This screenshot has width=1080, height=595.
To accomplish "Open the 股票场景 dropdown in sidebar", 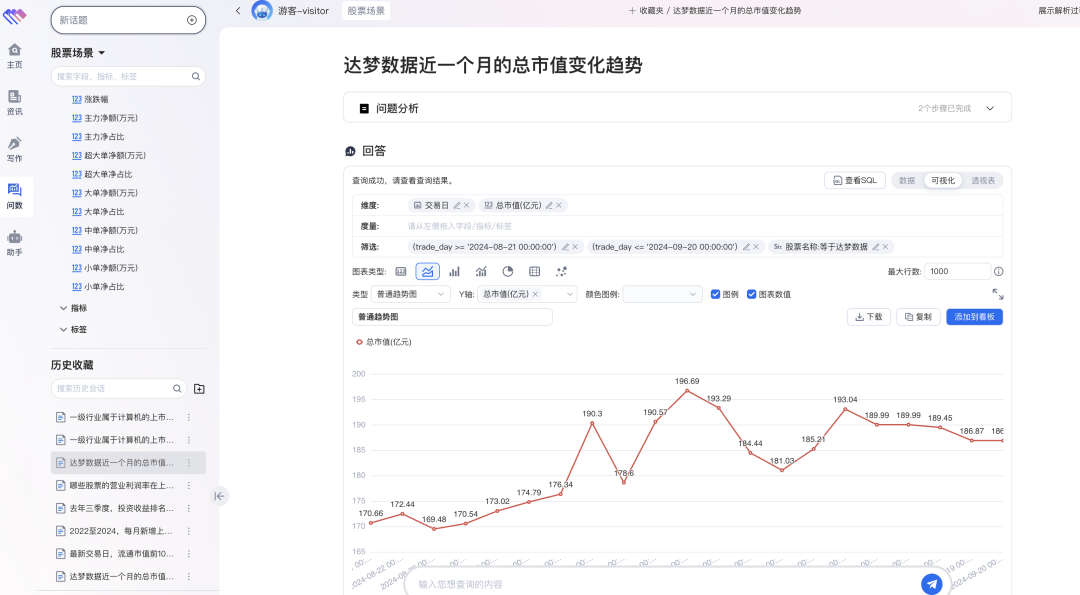I will point(78,53).
